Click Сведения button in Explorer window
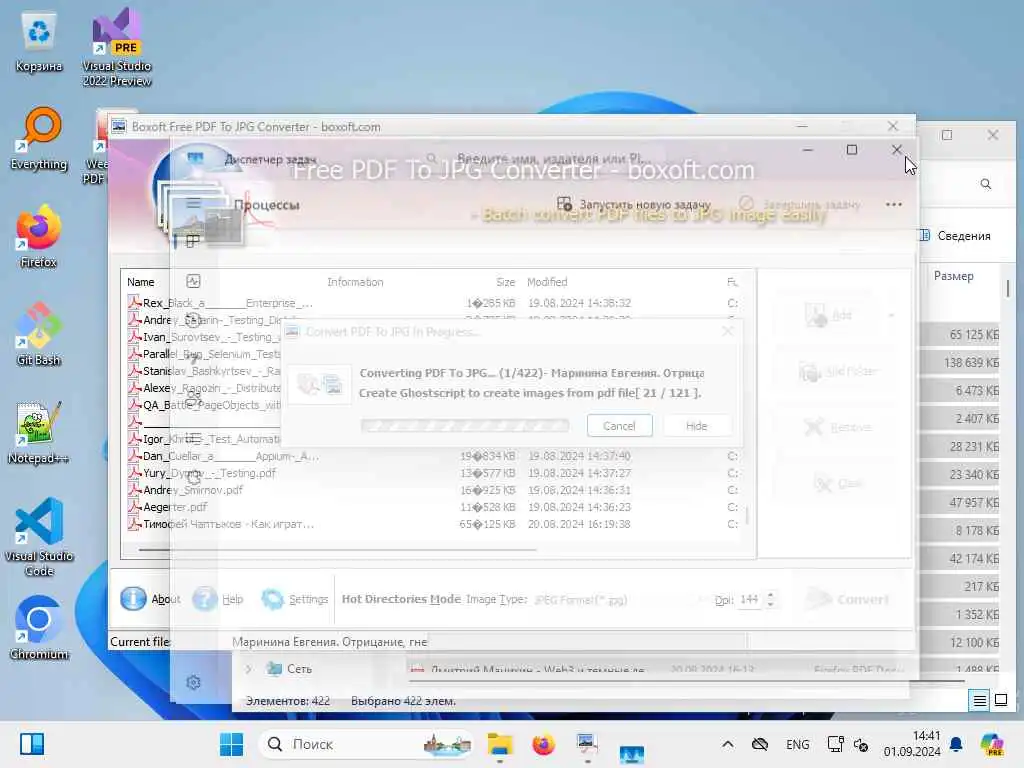1024x768 pixels. [955, 236]
